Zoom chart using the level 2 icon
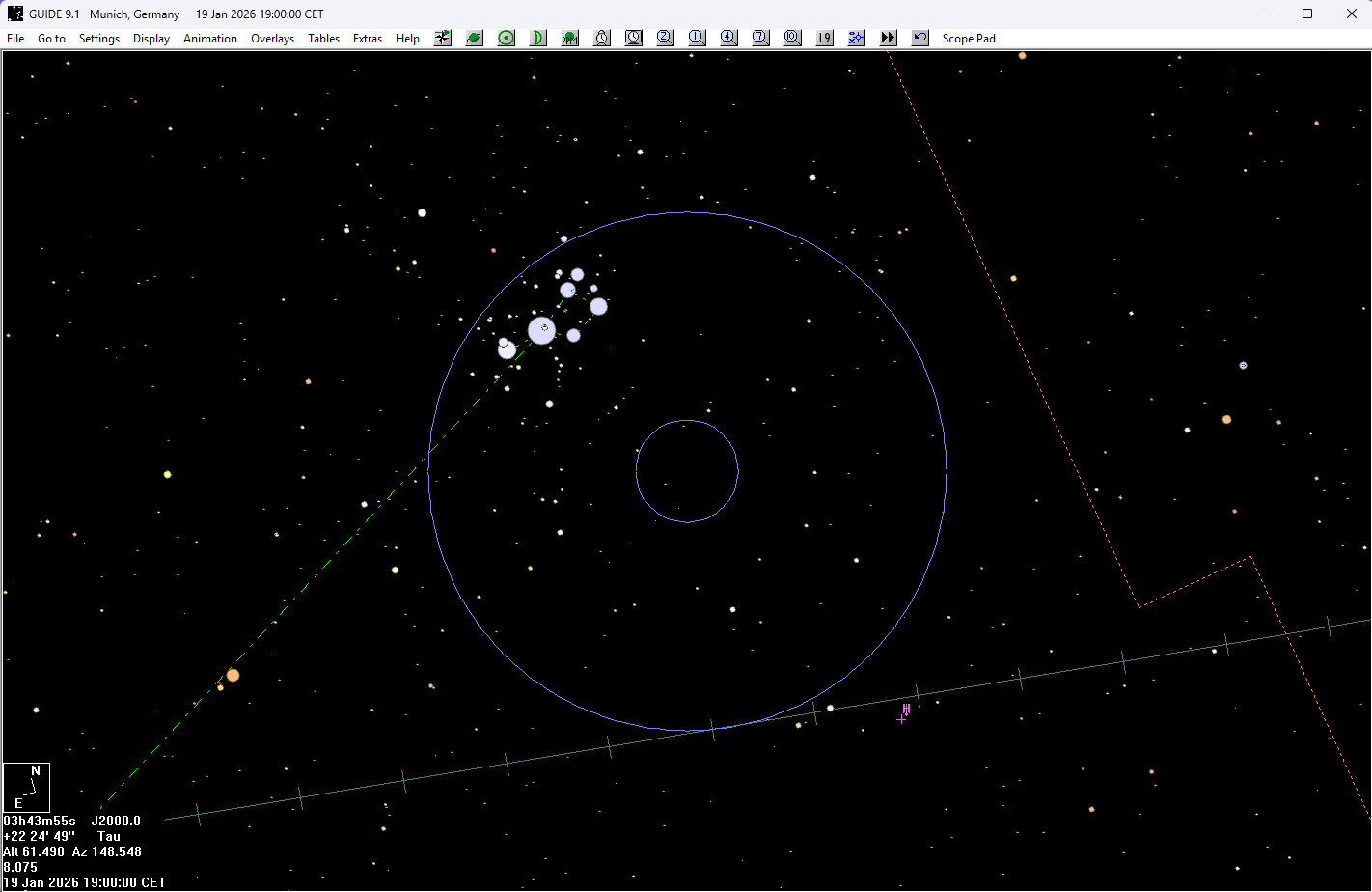The image size is (1372, 892). click(665, 38)
